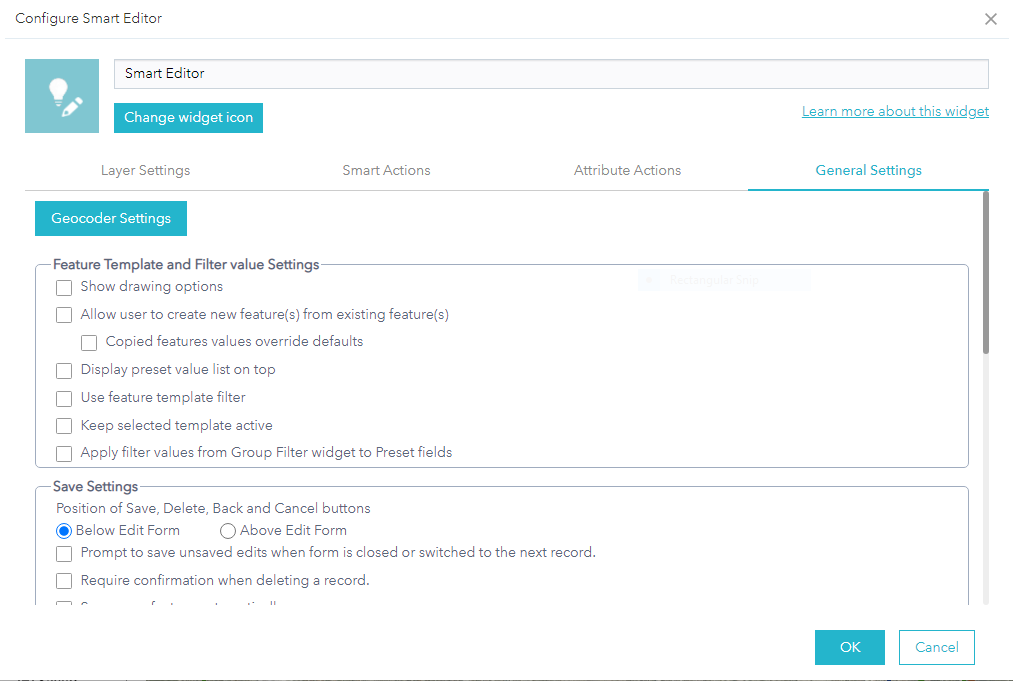Enable Copied features values override defaults
This screenshot has width=1013, height=681.
click(89, 342)
